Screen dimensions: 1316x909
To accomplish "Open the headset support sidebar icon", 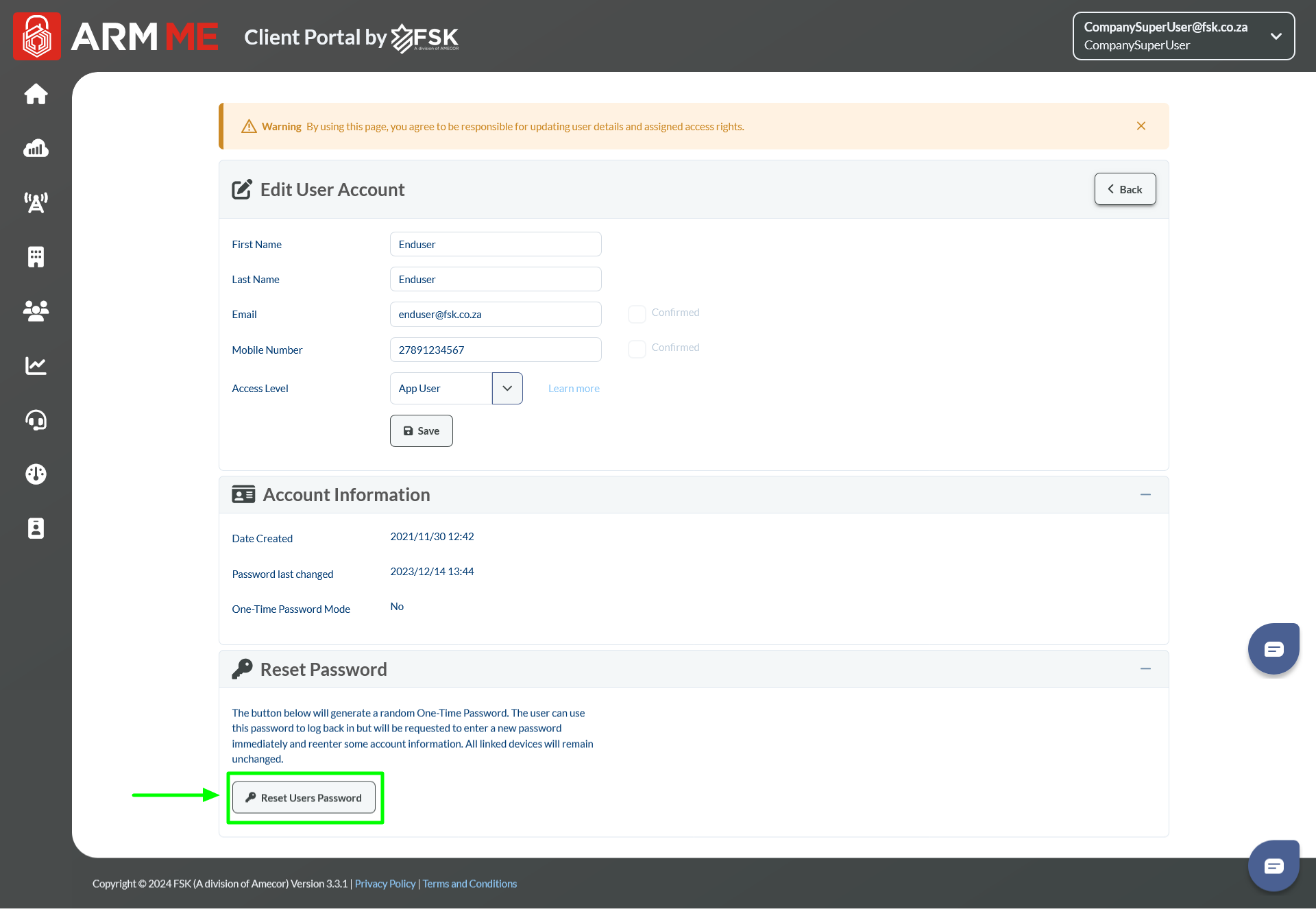I will click(x=36, y=420).
